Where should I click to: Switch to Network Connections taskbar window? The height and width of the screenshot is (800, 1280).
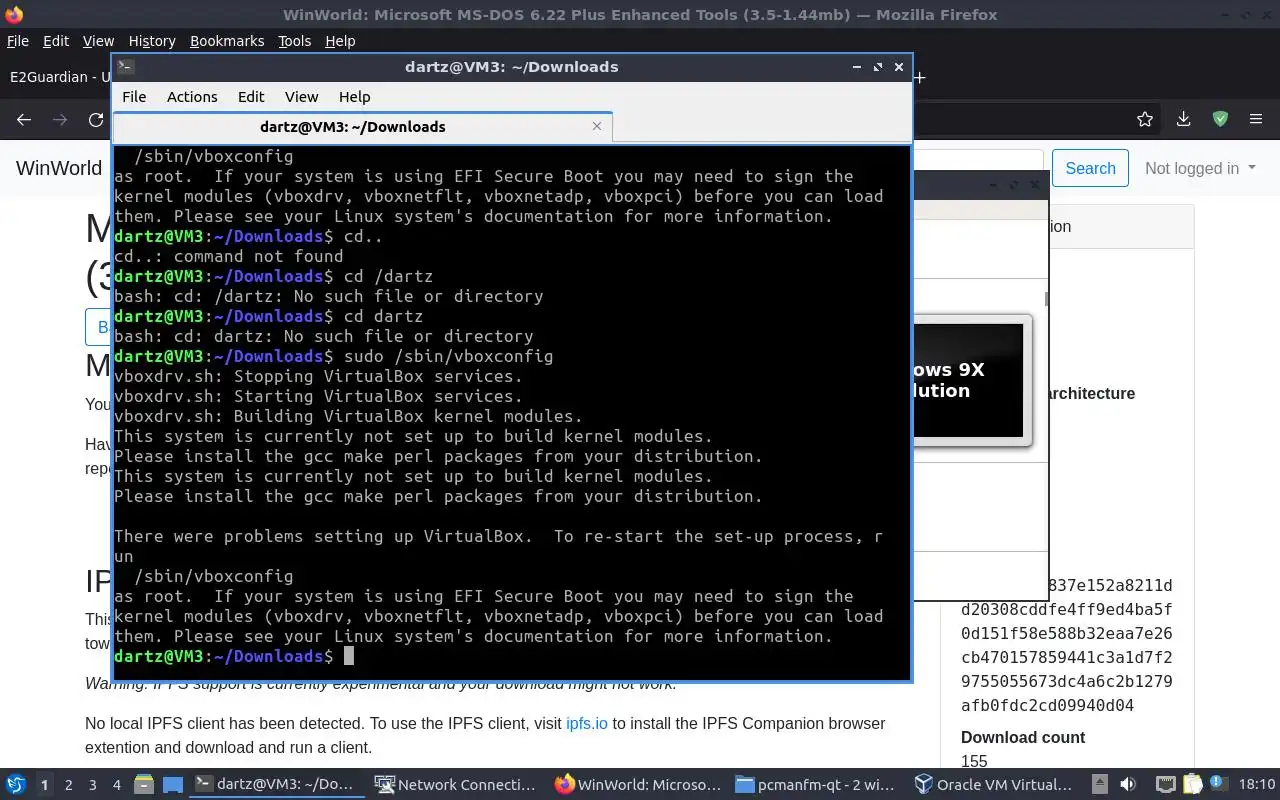tap(456, 785)
